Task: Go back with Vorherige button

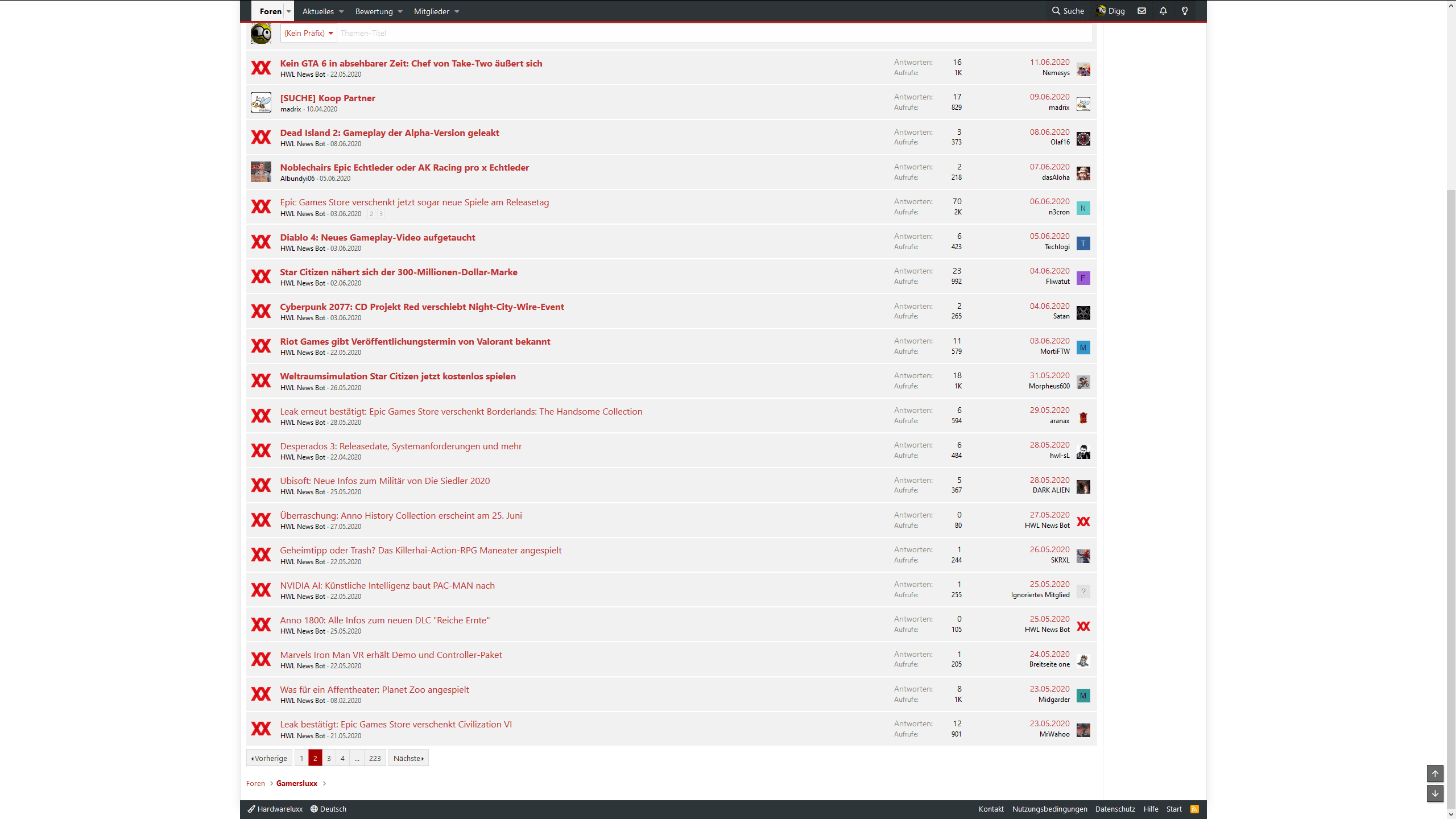Action: [269, 758]
